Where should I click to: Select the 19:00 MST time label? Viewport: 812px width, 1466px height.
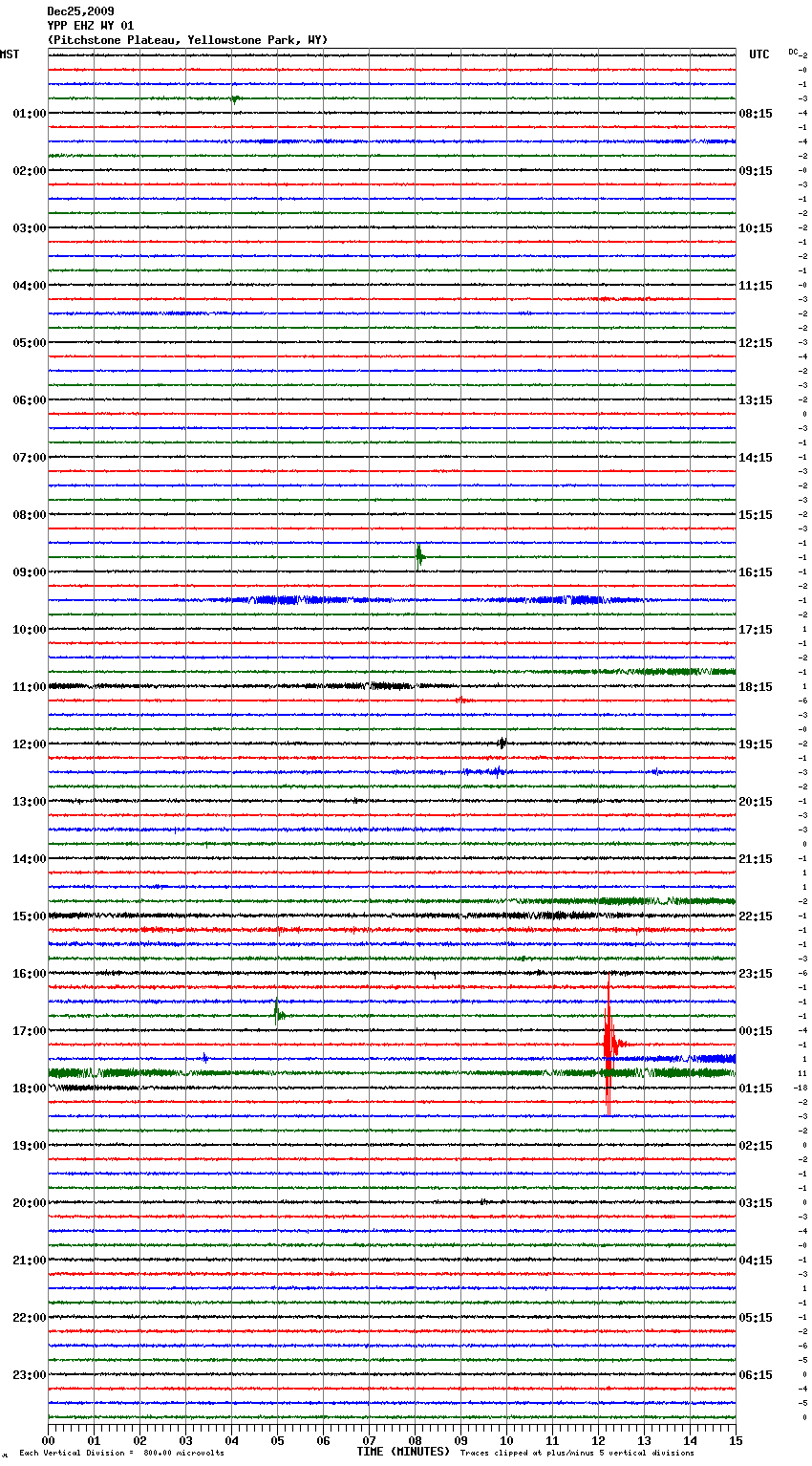(x=30, y=1146)
